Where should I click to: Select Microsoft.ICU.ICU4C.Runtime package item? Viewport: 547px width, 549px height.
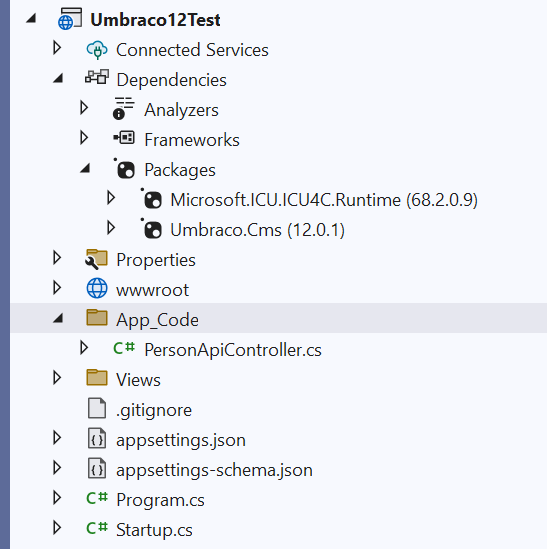324,200
